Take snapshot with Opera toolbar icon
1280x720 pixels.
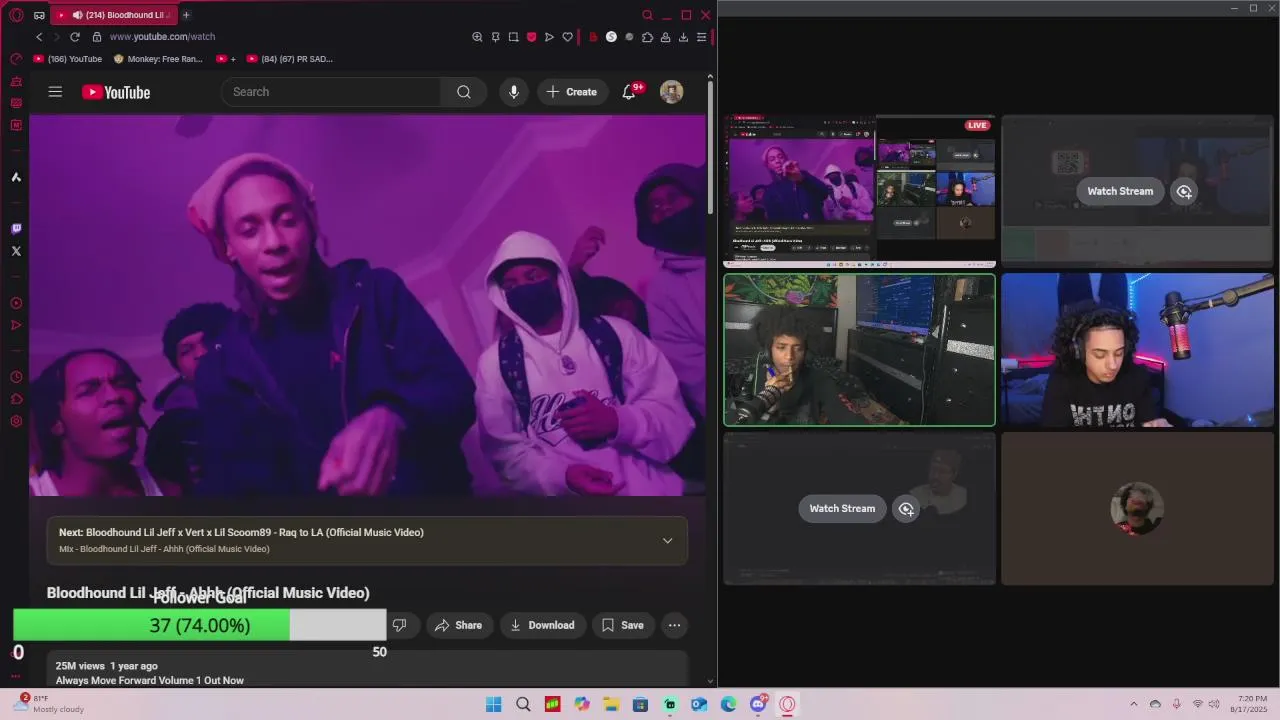pos(513,37)
